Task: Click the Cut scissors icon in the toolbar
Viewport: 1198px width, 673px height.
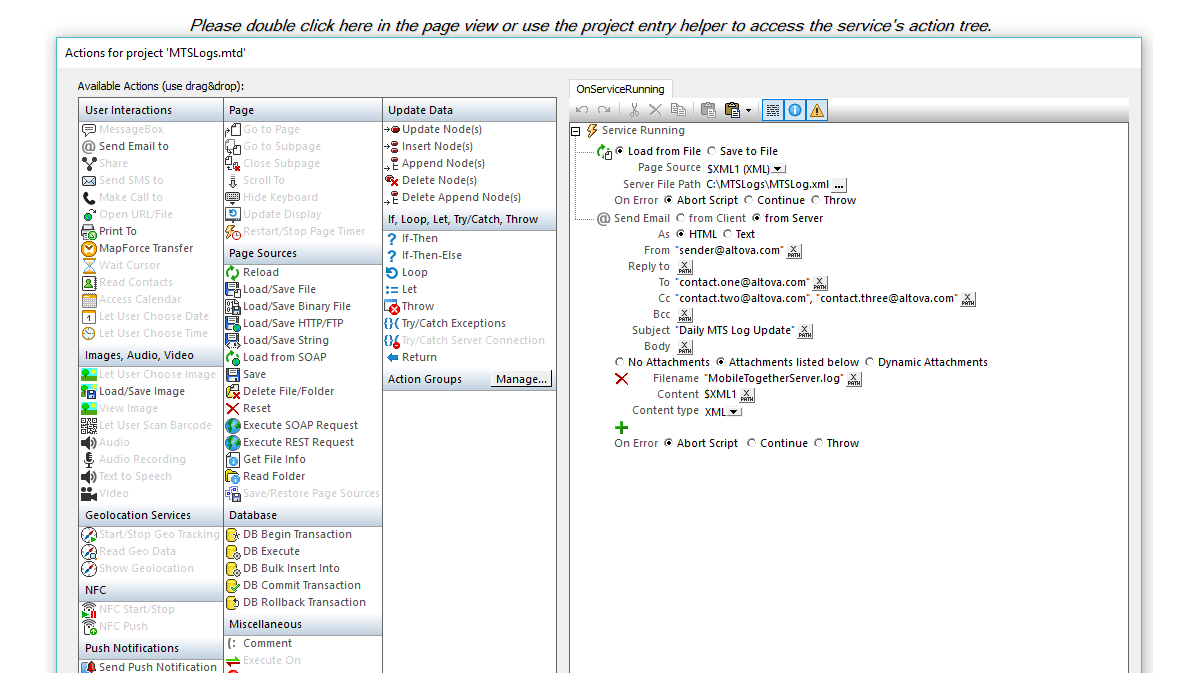Action: coord(634,110)
